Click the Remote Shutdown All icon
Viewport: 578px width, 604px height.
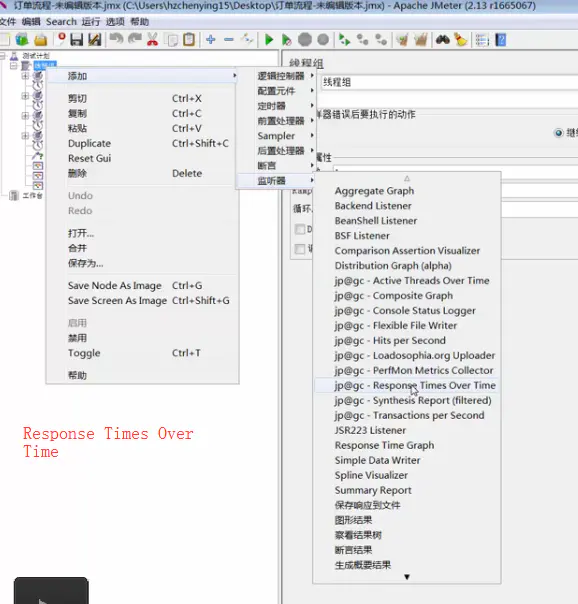[381, 40]
